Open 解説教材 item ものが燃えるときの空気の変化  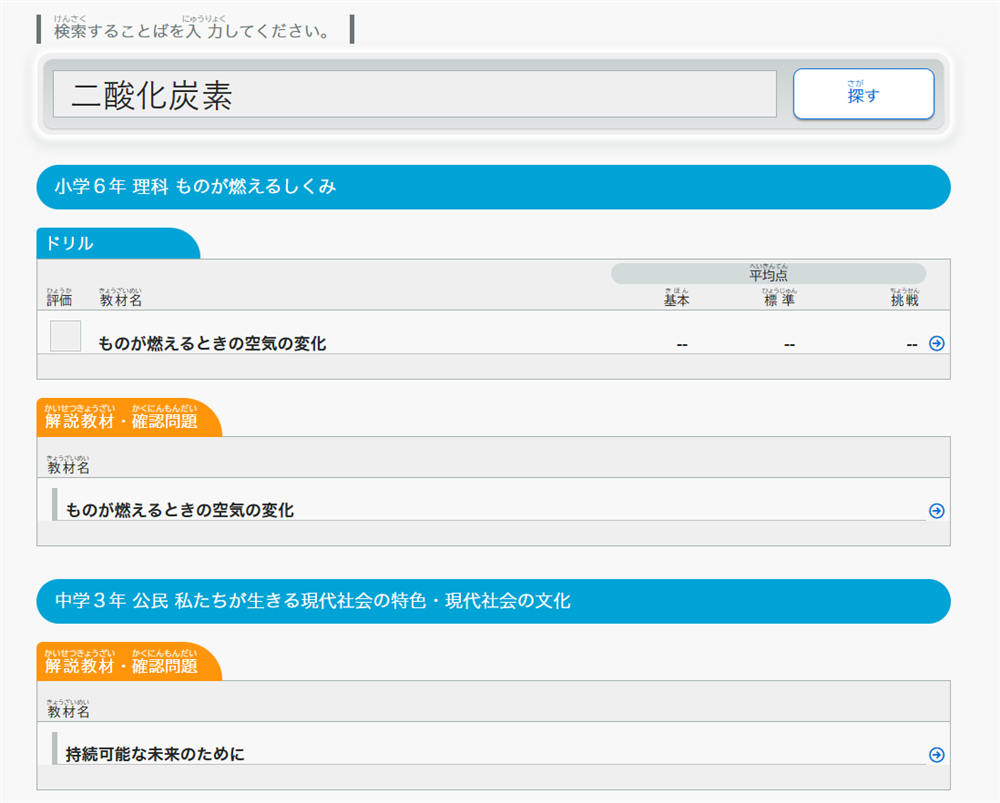coord(180,511)
